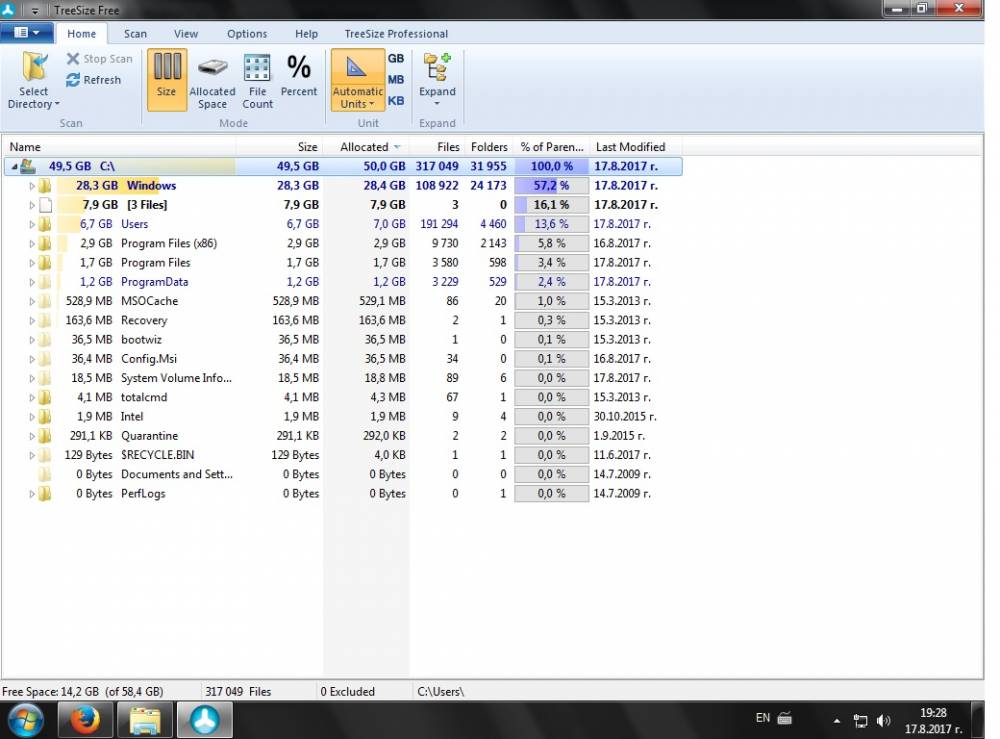
Task: Click the Quarantine folder icon
Action: click(x=45, y=435)
